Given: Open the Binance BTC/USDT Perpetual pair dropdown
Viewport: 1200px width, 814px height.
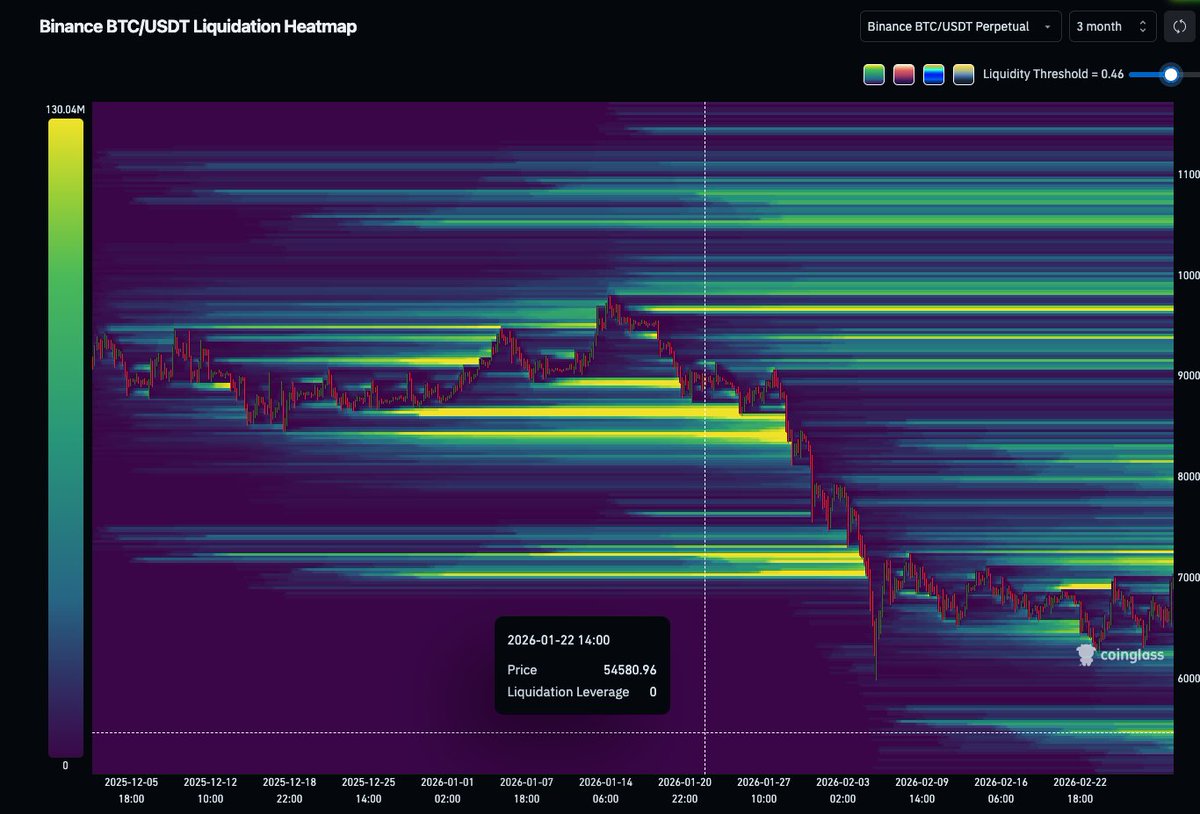Looking at the screenshot, I should click(x=960, y=27).
